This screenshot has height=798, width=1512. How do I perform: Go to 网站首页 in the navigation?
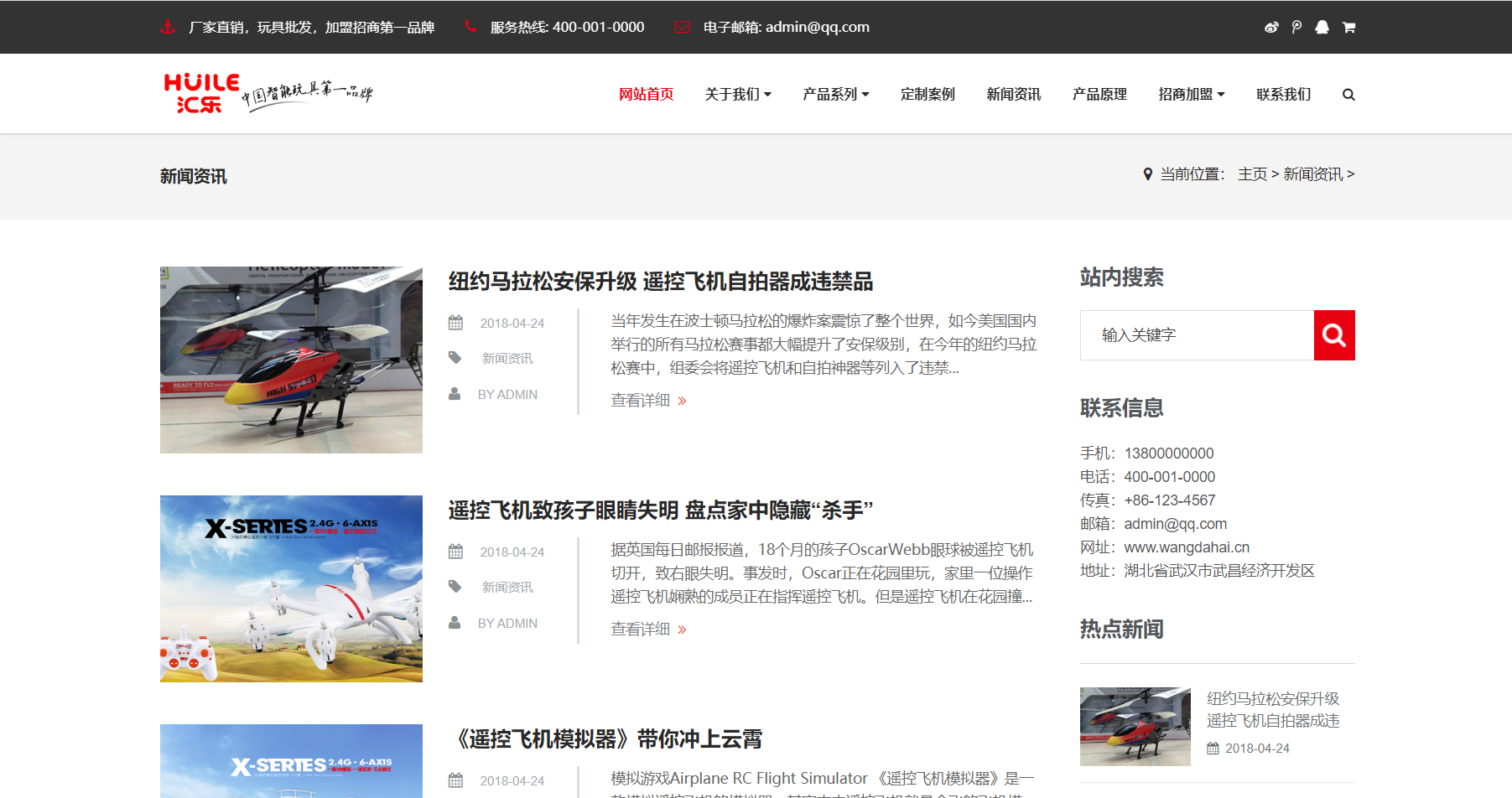pos(646,95)
